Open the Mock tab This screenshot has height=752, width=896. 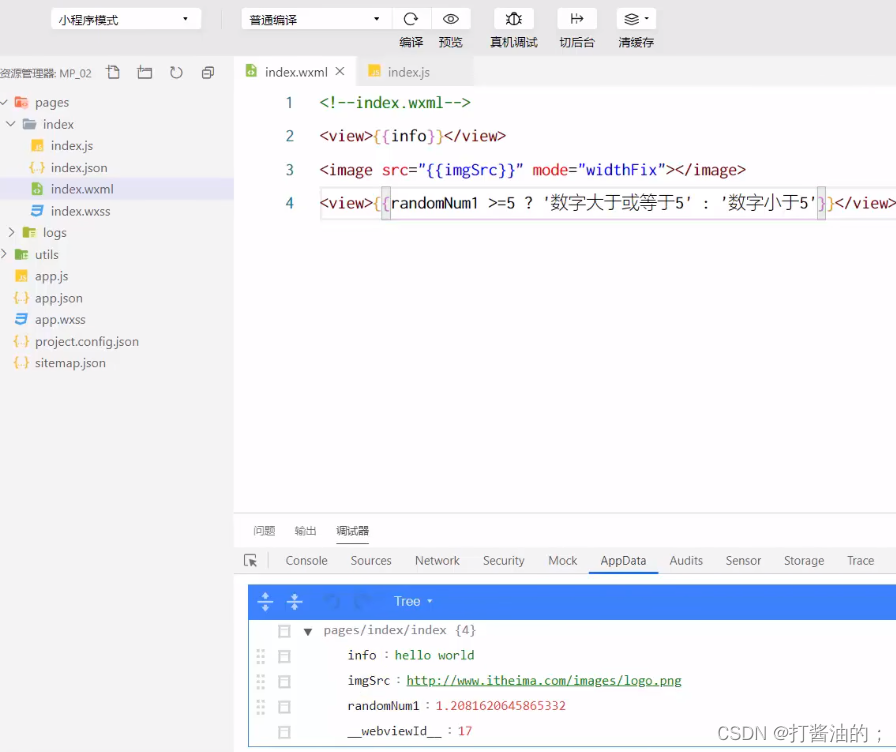(563, 561)
